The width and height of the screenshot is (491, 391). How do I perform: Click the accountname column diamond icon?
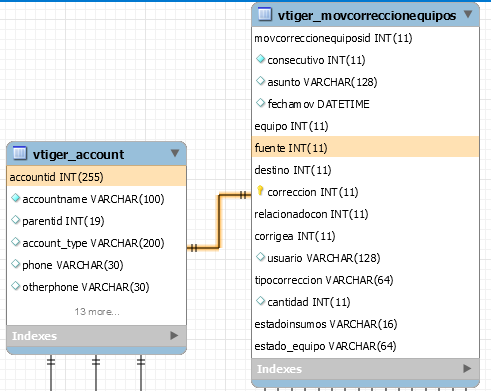tap(15, 198)
